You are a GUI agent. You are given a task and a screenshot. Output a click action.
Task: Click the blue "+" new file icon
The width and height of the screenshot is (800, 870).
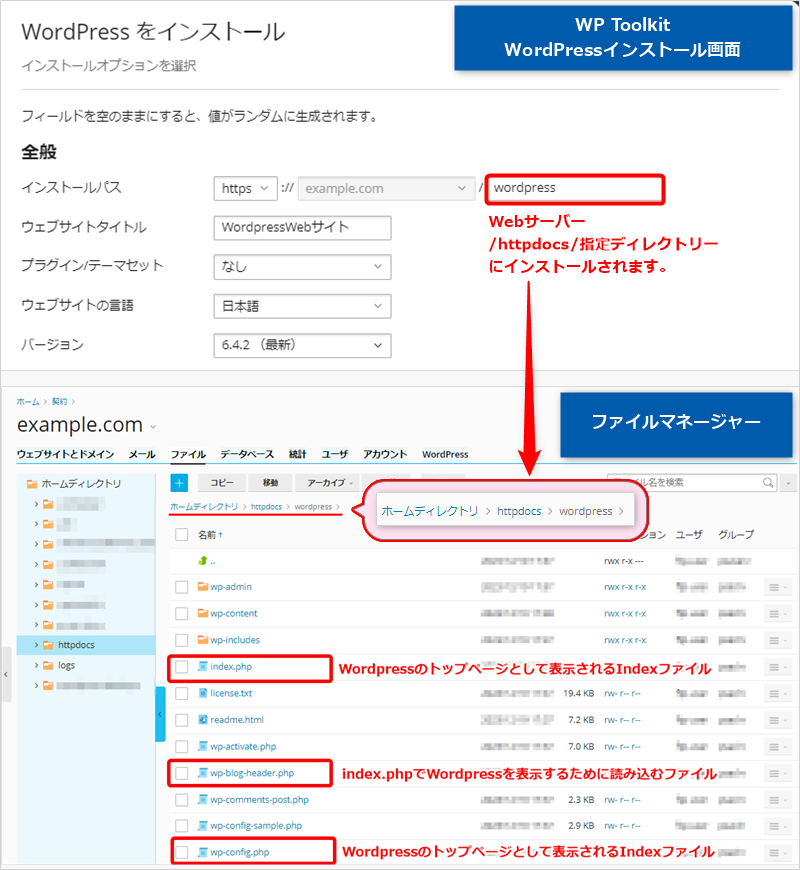[178, 483]
